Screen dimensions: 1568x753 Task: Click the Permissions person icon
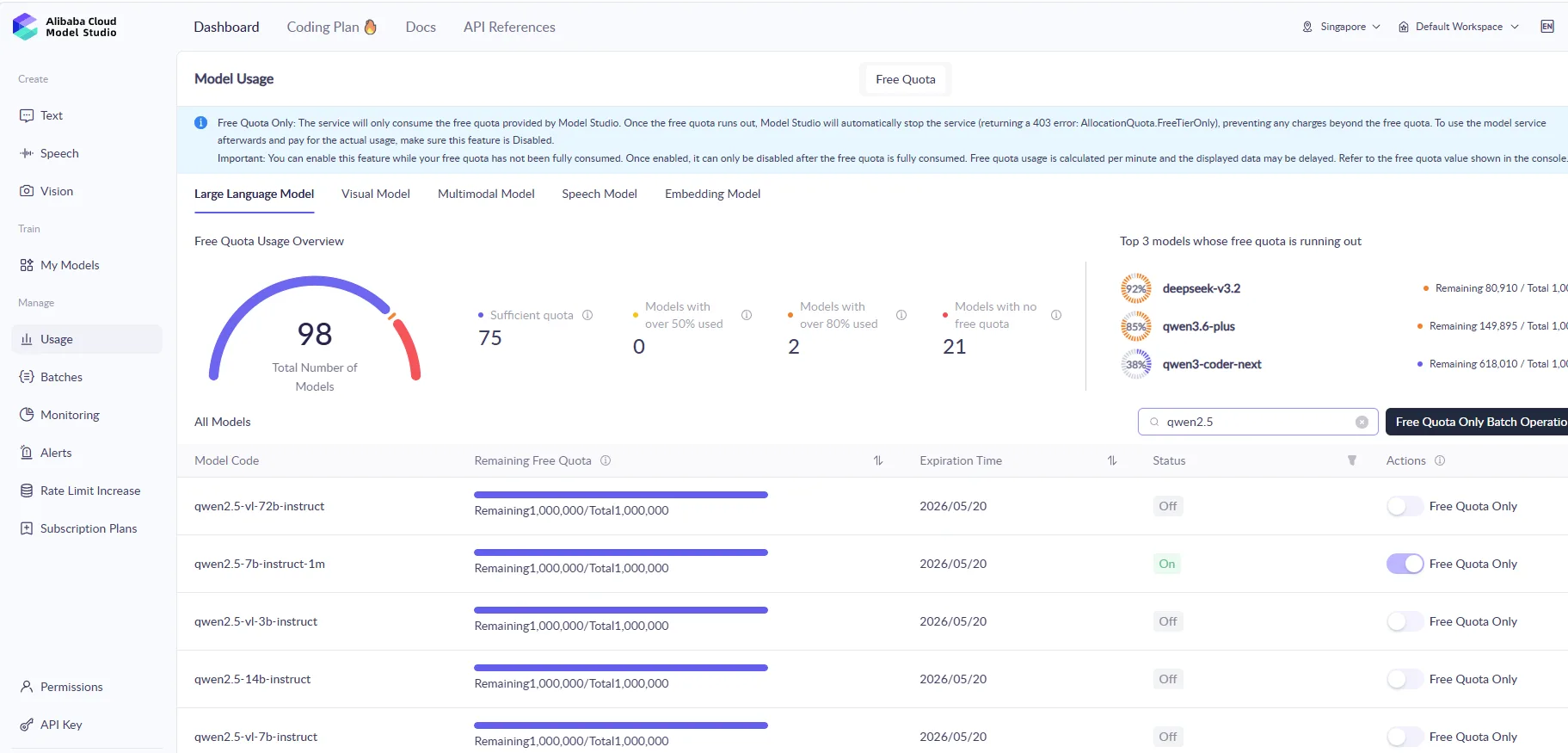(x=27, y=687)
